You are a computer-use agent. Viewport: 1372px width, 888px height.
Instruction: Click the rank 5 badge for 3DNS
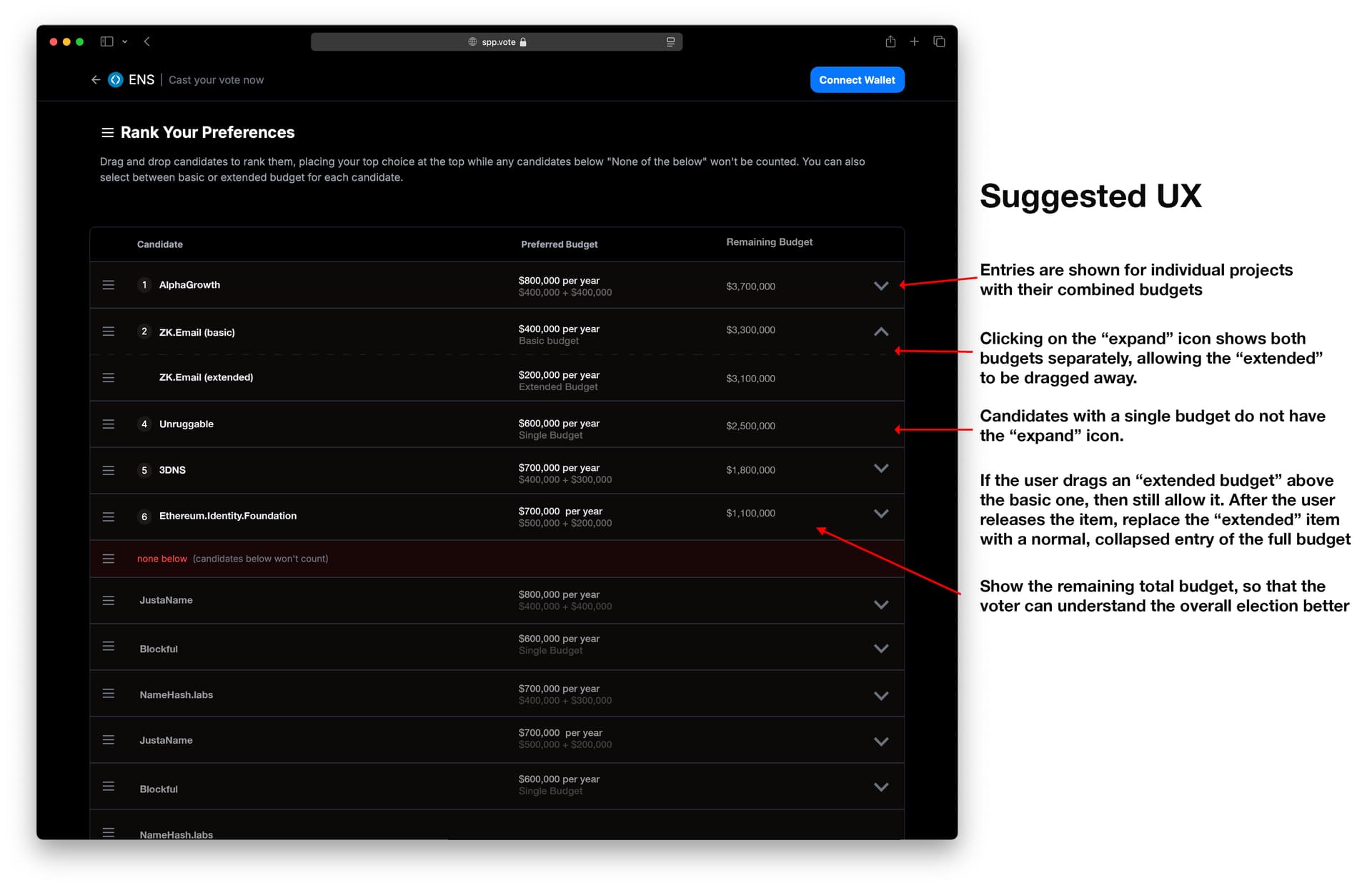point(144,470)
